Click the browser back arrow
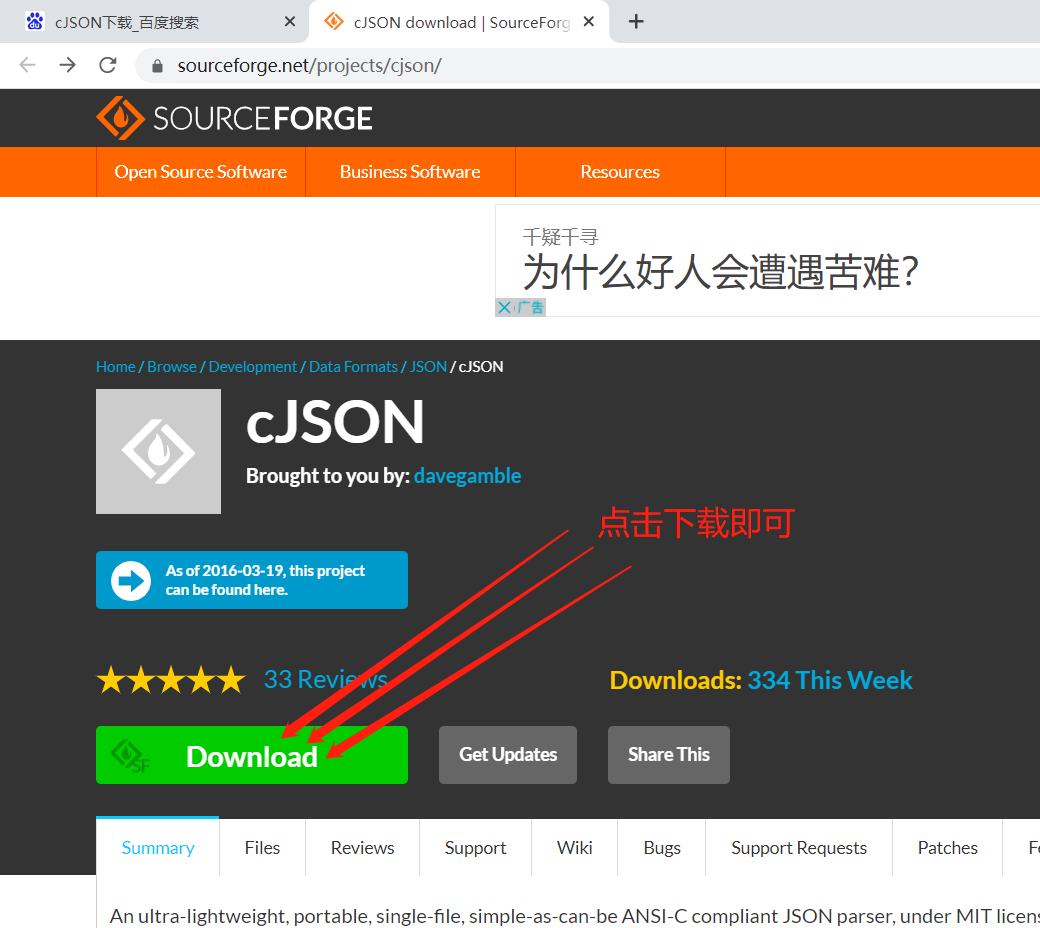 pos(27,65)
